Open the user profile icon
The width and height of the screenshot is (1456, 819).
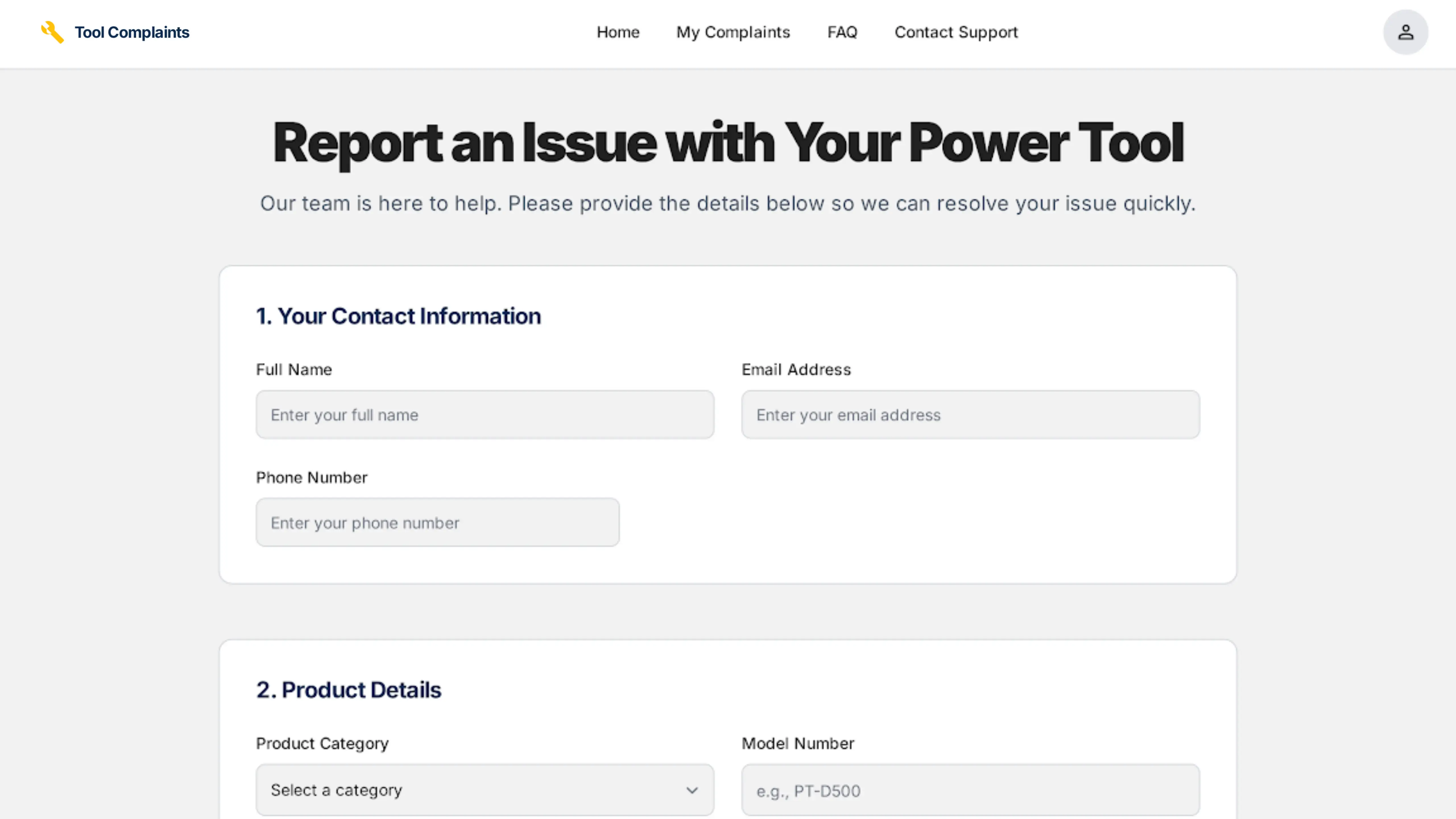click(x=1405, y=32)
